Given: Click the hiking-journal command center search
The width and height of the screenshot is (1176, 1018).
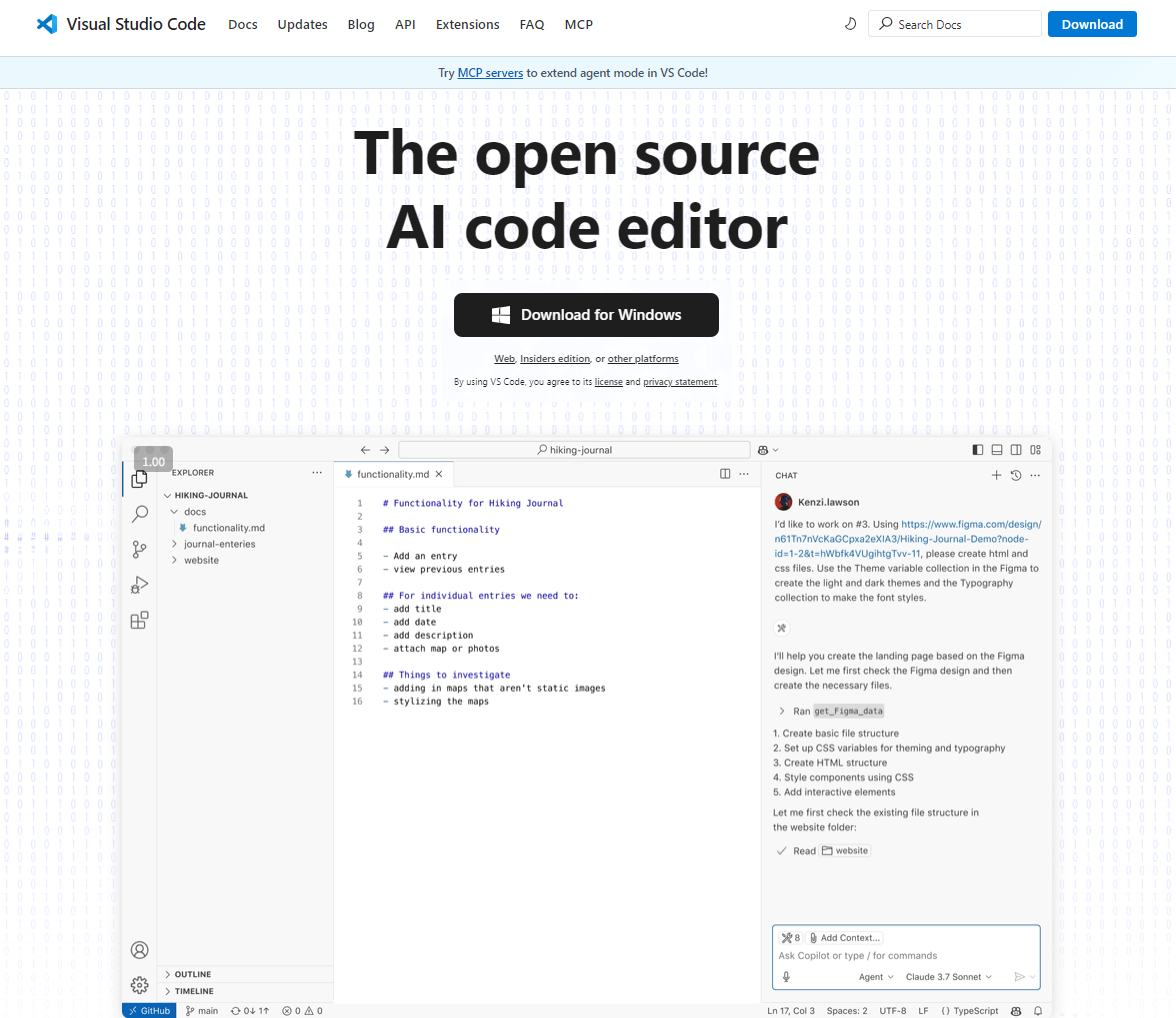Looking at the screenshot, I should point(574,450).
